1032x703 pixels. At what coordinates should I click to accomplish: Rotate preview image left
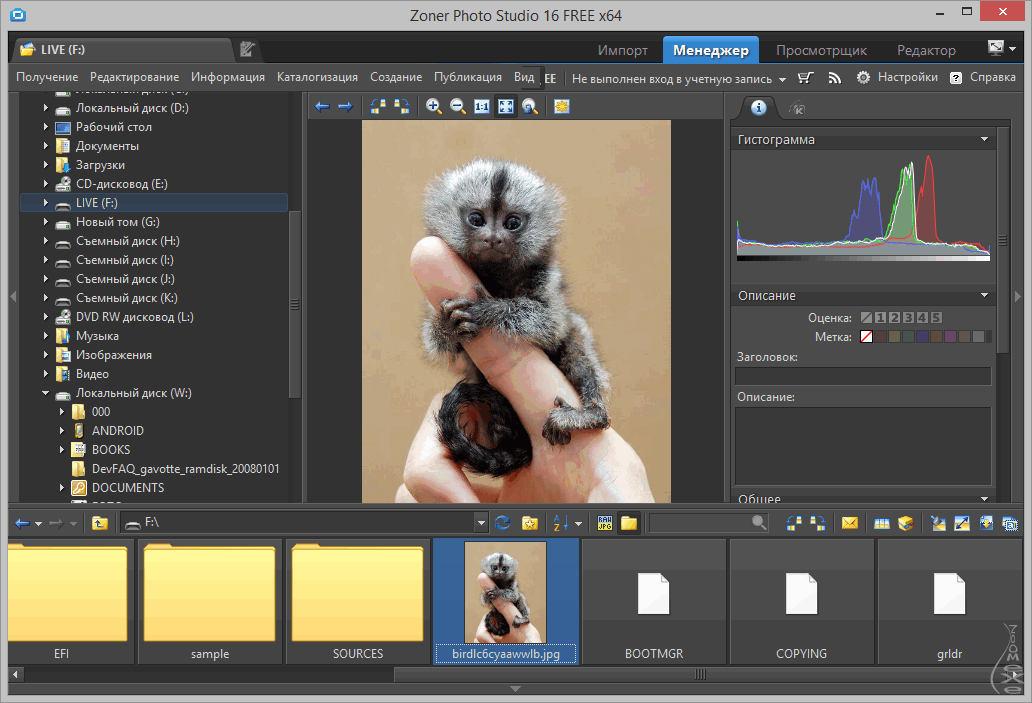378,107
